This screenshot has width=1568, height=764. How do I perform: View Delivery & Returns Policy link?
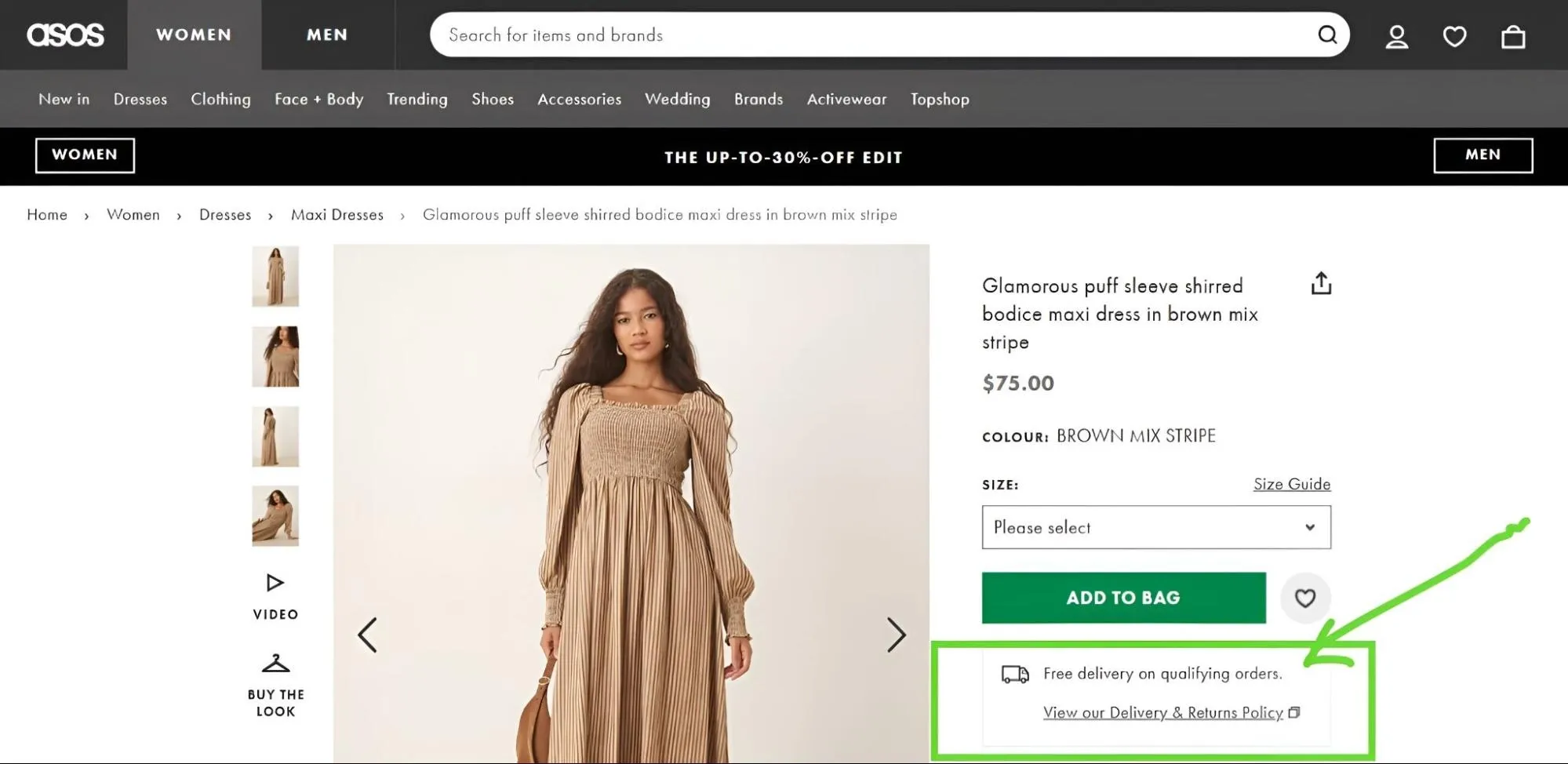(x=1162, y=712)
